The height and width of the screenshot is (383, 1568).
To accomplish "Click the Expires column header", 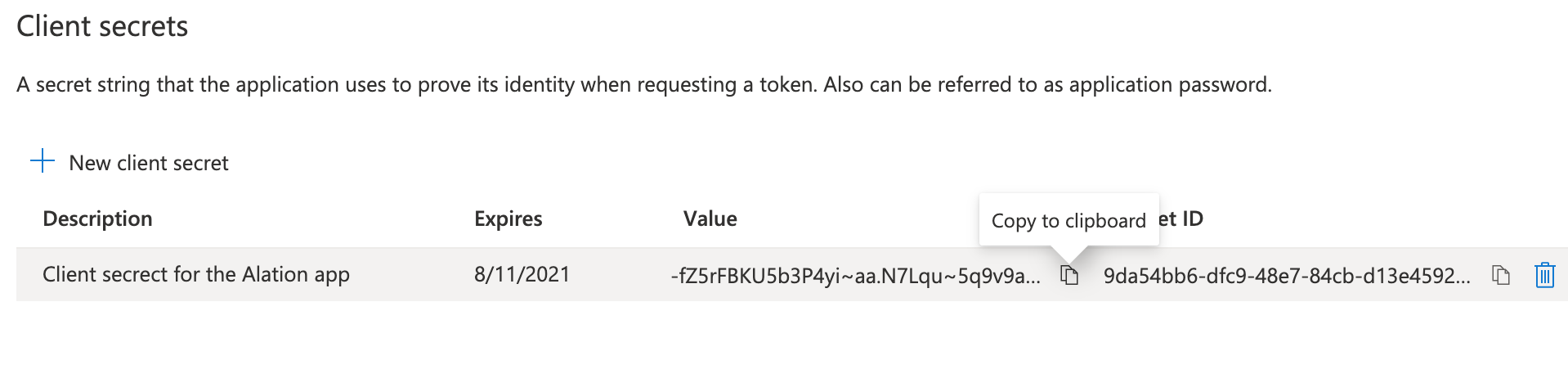I will pyautogui.click(x=508, y=219).
